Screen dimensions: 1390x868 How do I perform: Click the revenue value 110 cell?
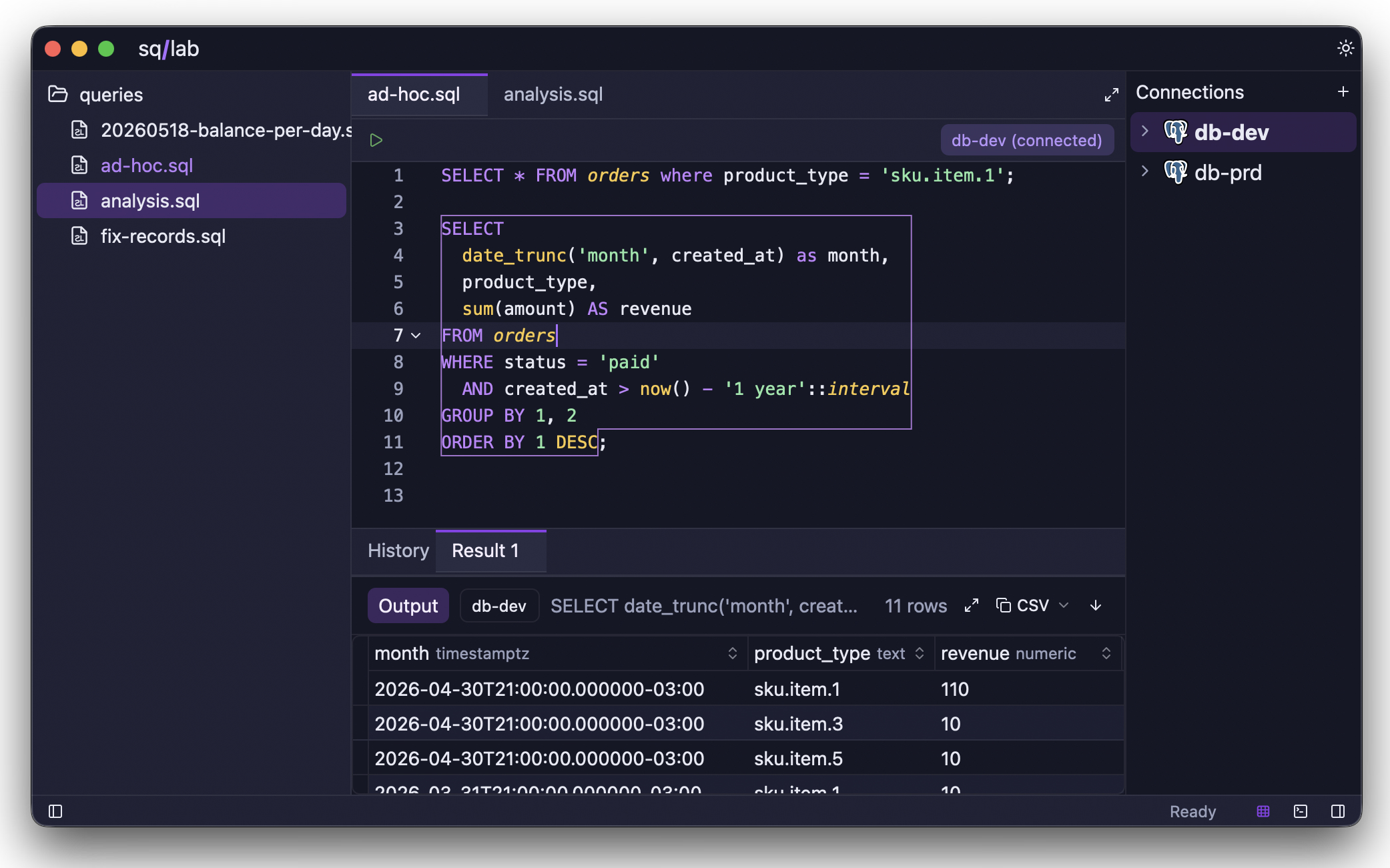(1028, 689)
